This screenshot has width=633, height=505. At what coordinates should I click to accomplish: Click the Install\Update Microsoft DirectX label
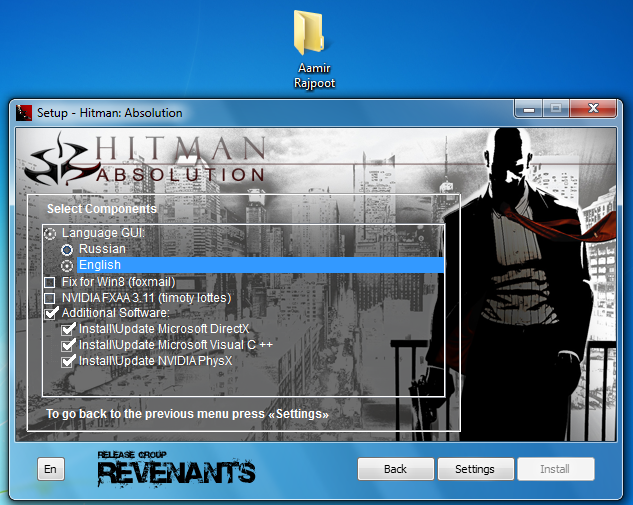click(164, 329)
